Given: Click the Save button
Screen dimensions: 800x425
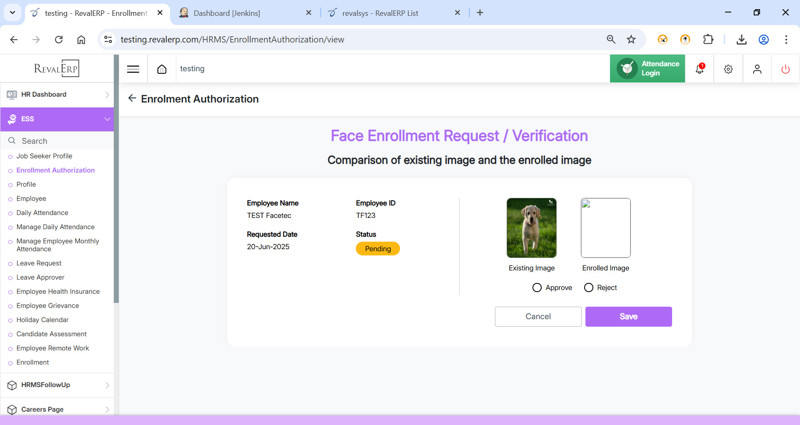Looking at the screenshot, I should [628, 316].
